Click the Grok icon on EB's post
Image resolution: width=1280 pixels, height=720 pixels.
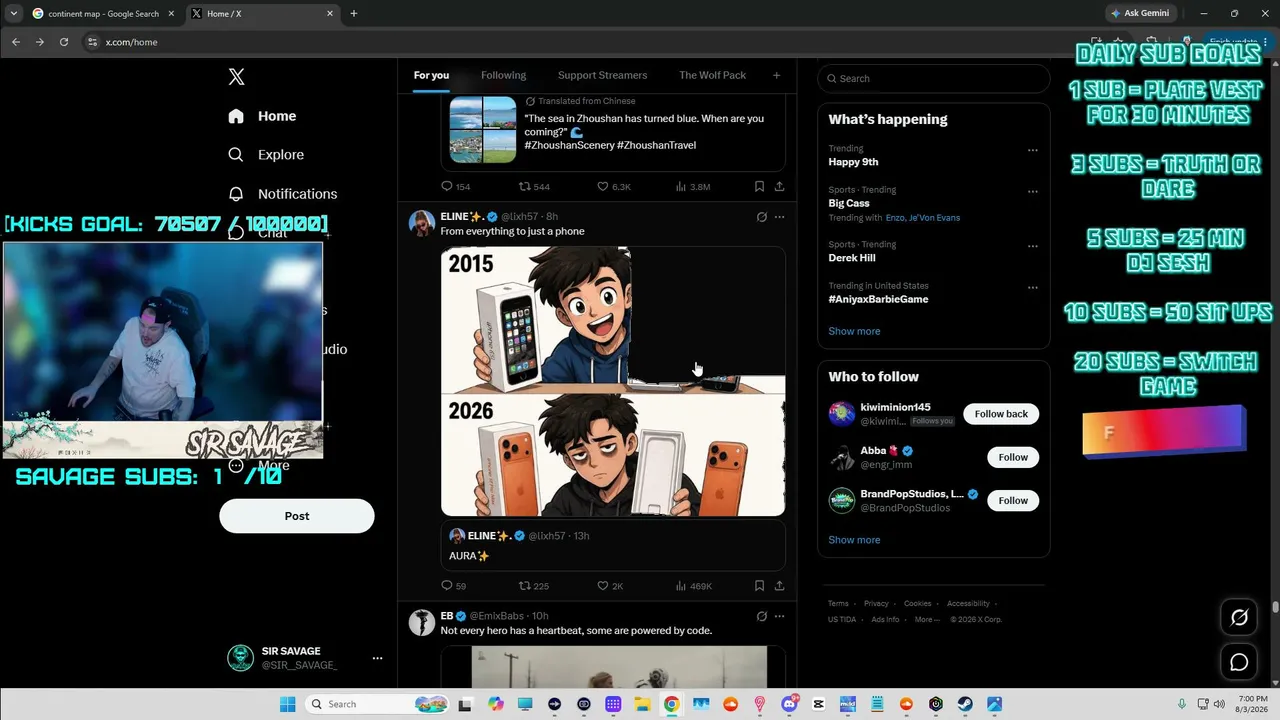761,616
